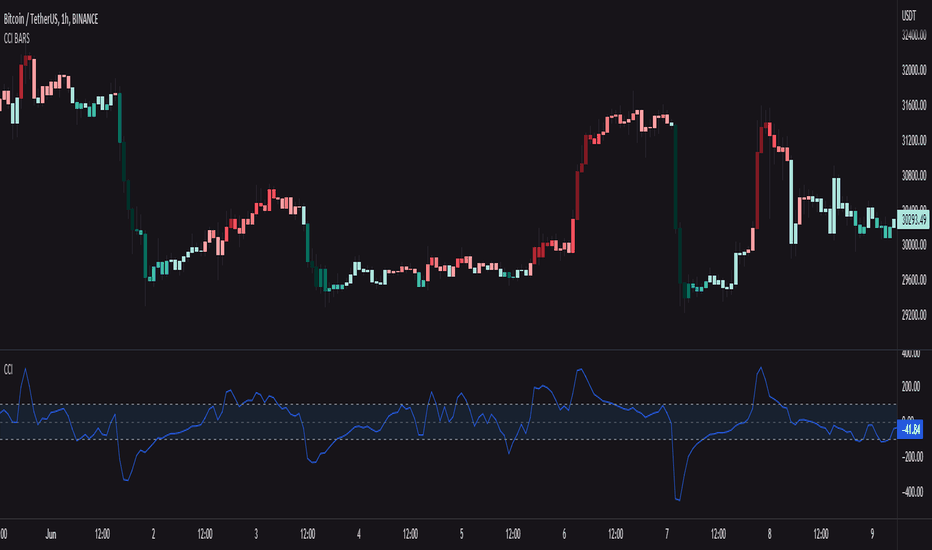Click the 32000.00 price axis label
Screen dimensions: 932x550
pyautogui.click(x=914, y=70)
